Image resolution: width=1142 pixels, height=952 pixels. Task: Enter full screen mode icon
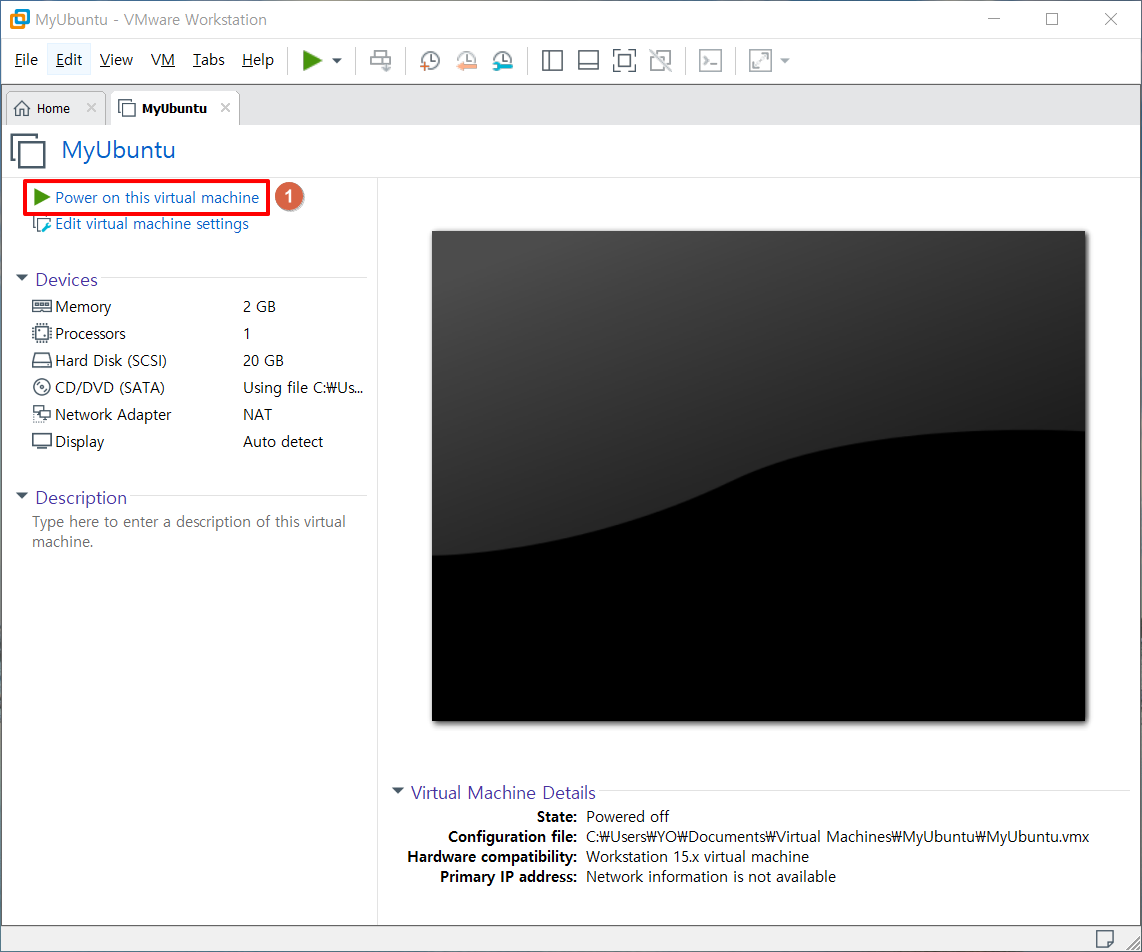(624, 60)
